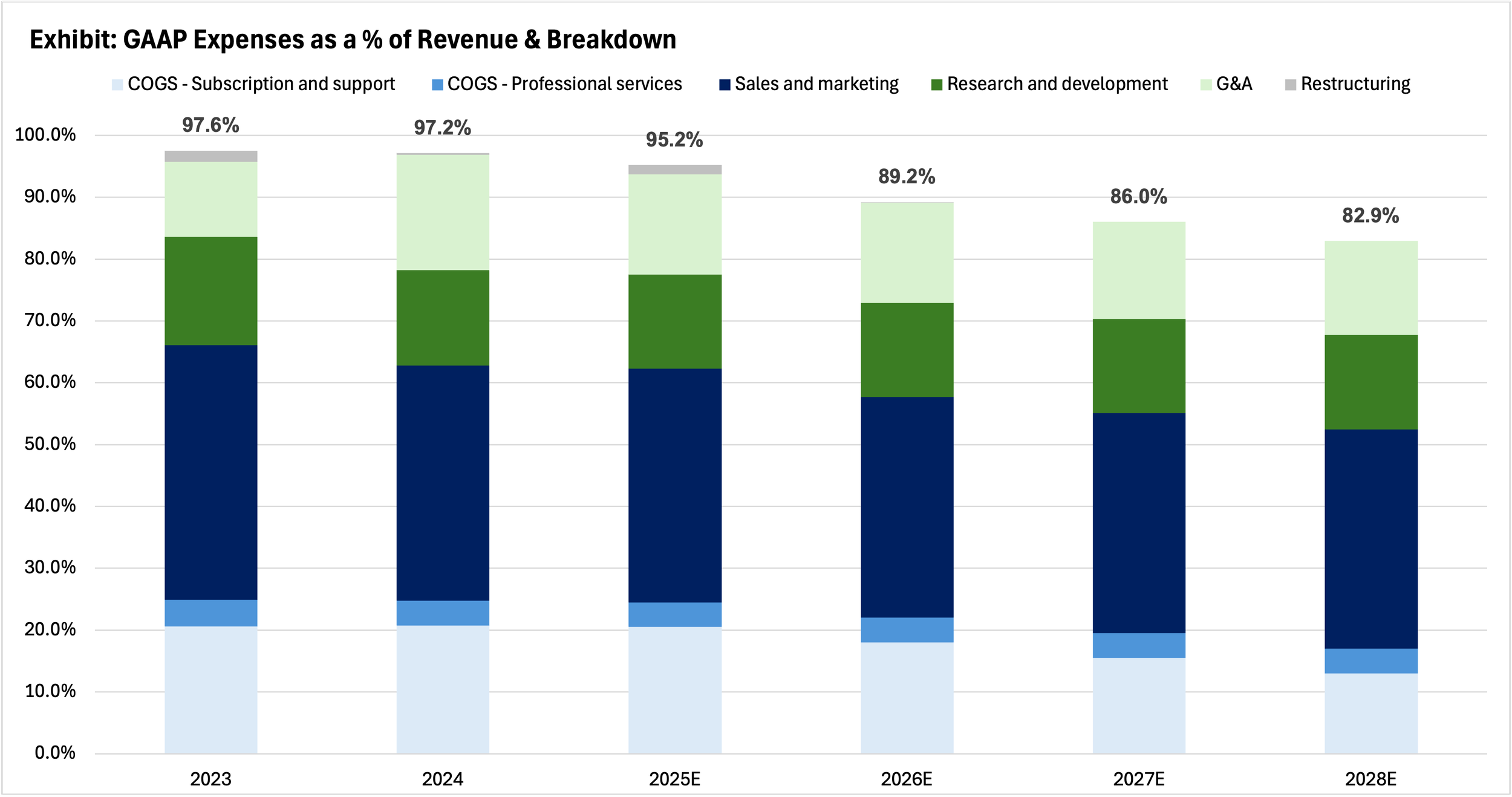Click the 100.0% y-axis label
The width and height of the screenshot is (1512, 797).
[45, 134]
